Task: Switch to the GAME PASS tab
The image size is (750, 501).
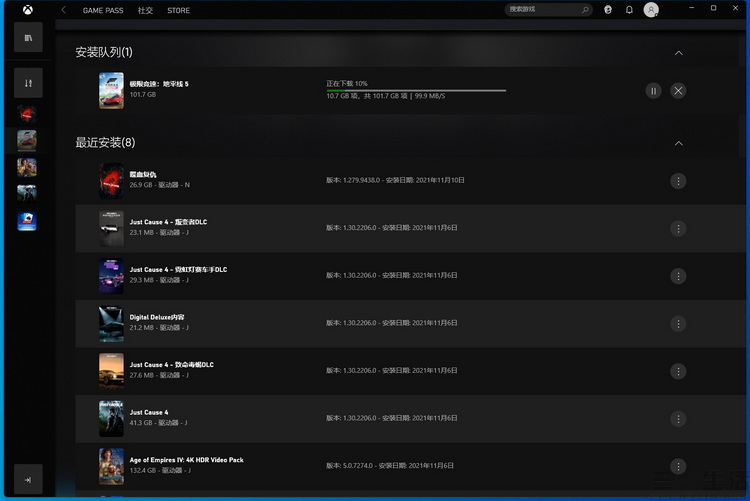Action: (x=103, y=10)
